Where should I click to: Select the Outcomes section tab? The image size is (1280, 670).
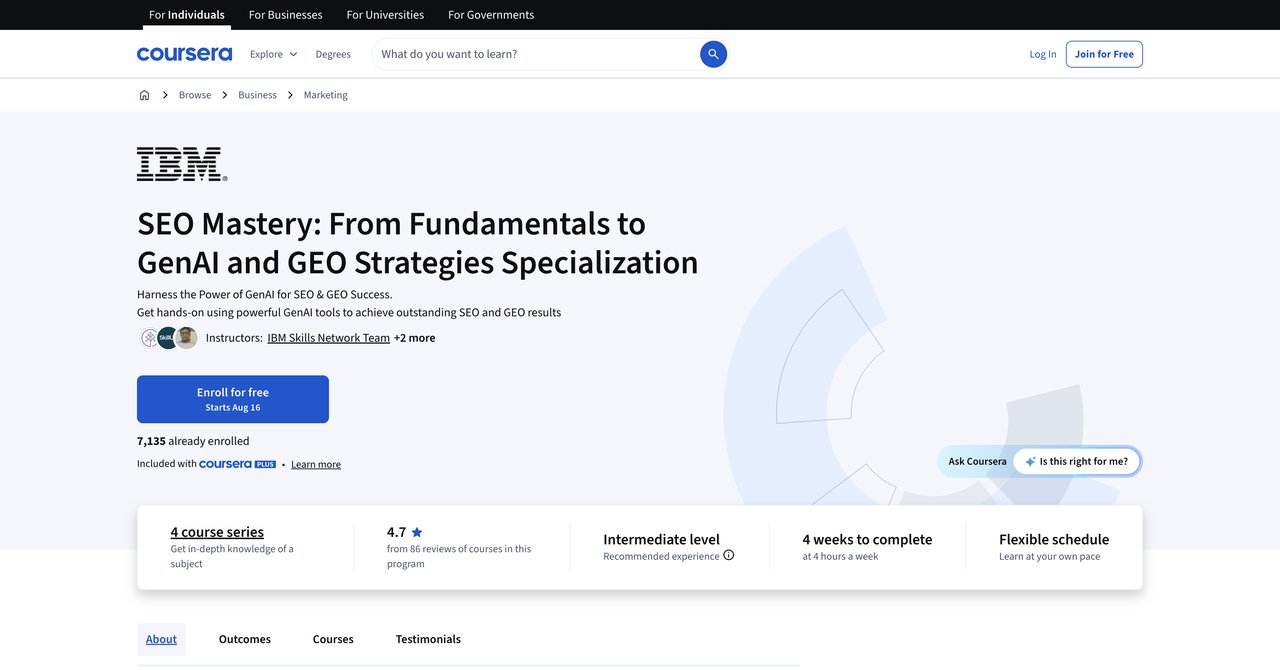pyautogui.click(x=245, y=639)
